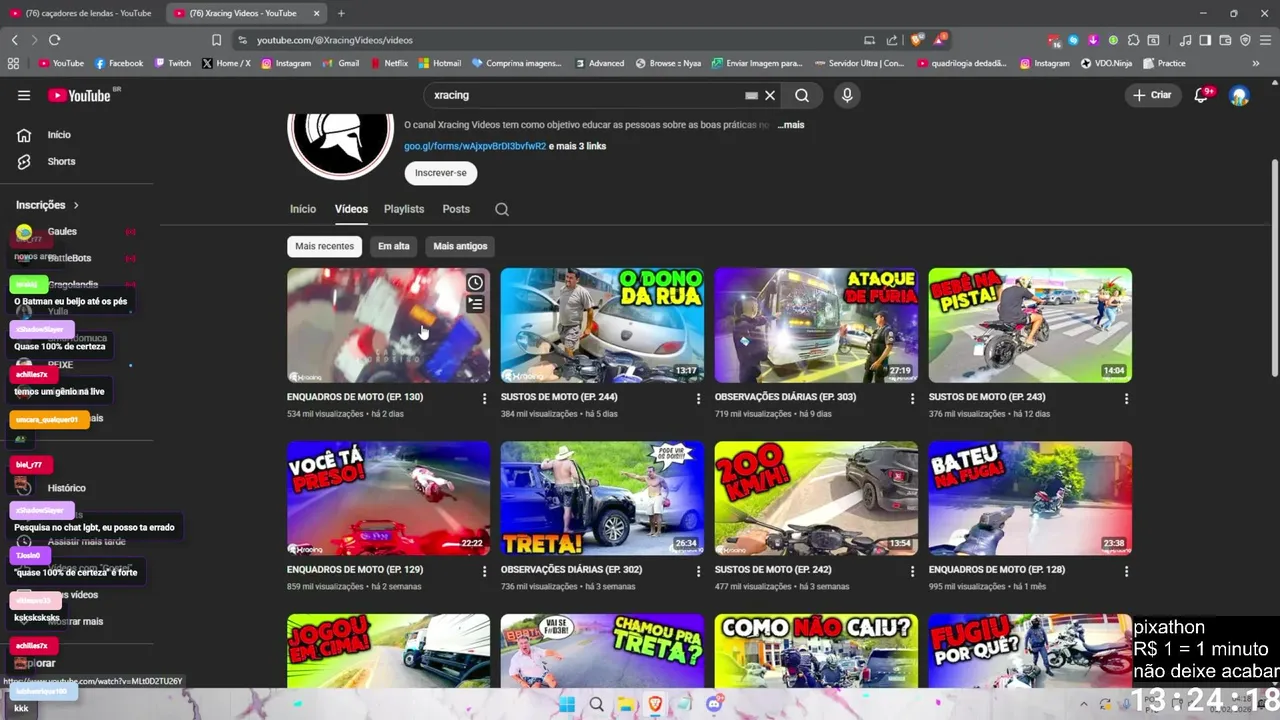Select the Vídeos tab

click(351, 209)
